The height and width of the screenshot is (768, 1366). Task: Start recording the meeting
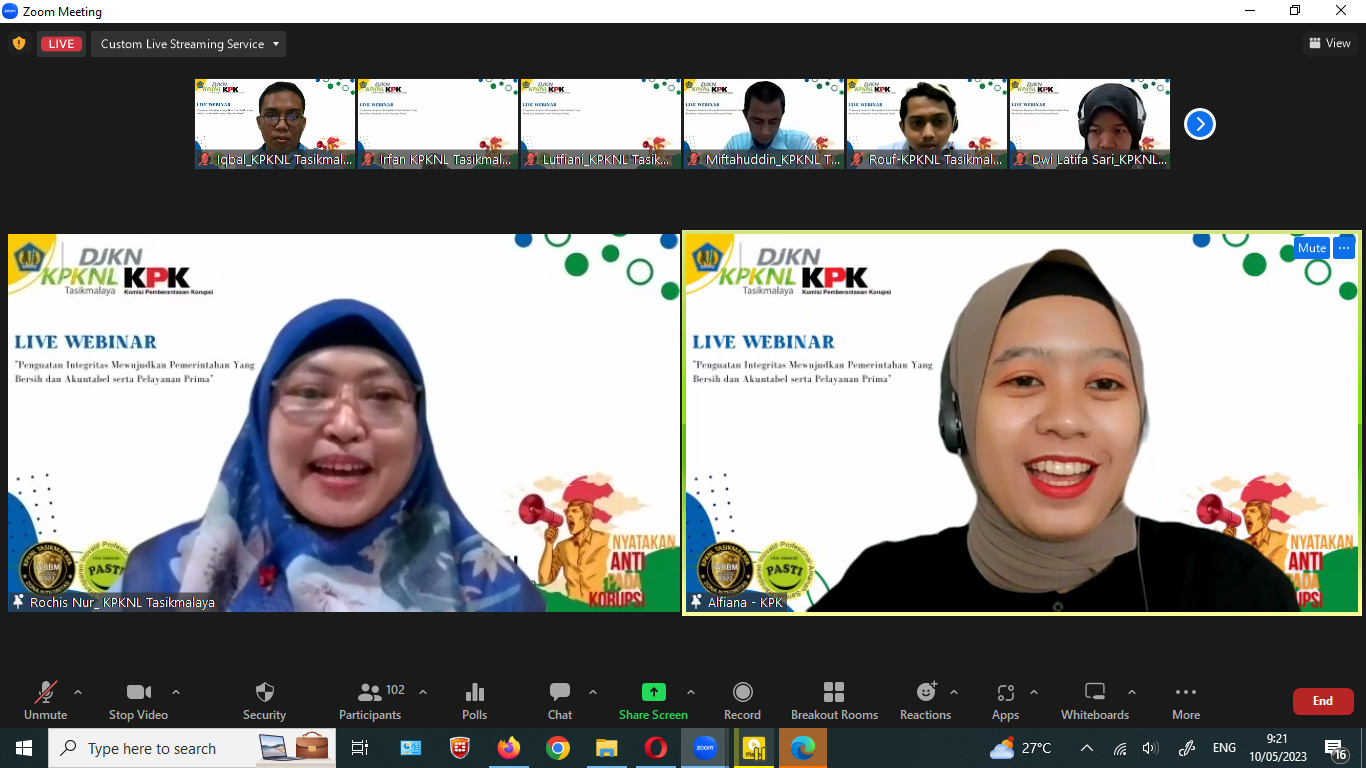[742, 700]
